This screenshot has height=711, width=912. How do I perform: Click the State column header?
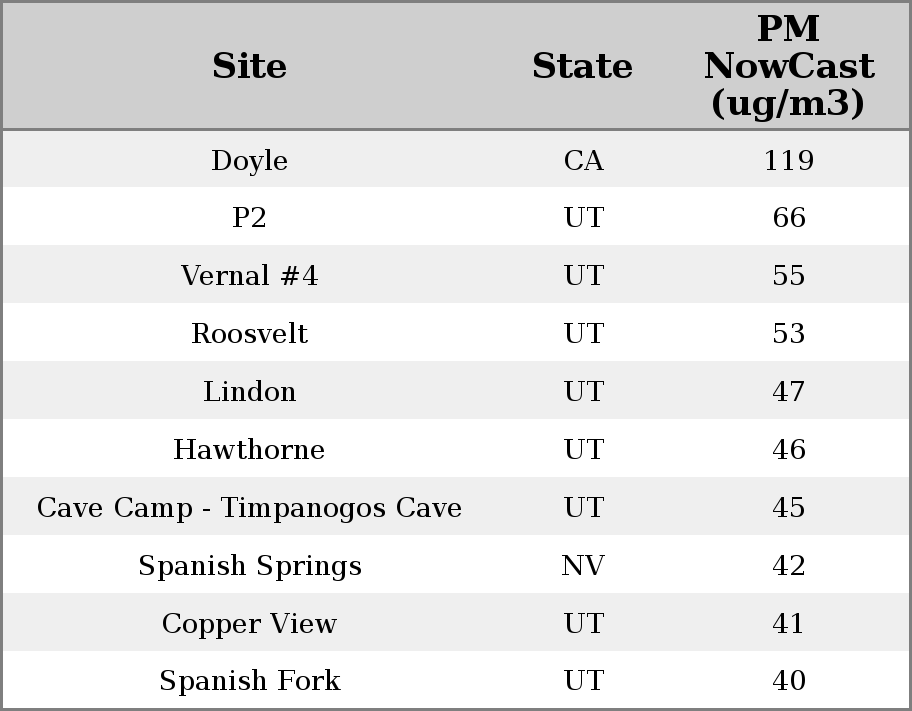(582, 67)
